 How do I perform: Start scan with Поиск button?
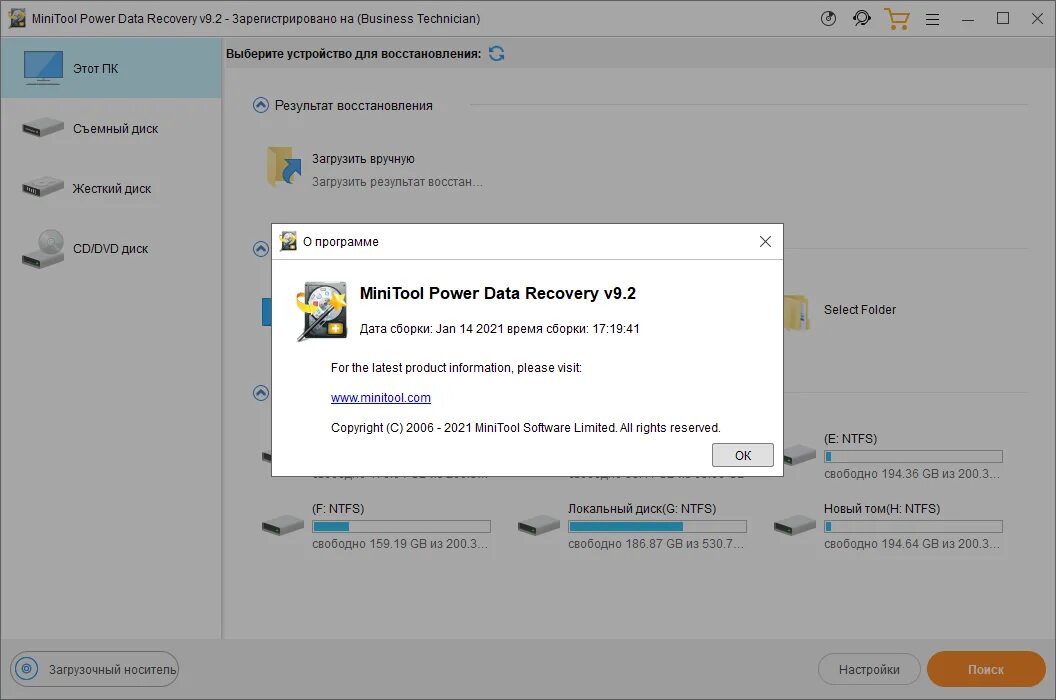click(986, 669)
